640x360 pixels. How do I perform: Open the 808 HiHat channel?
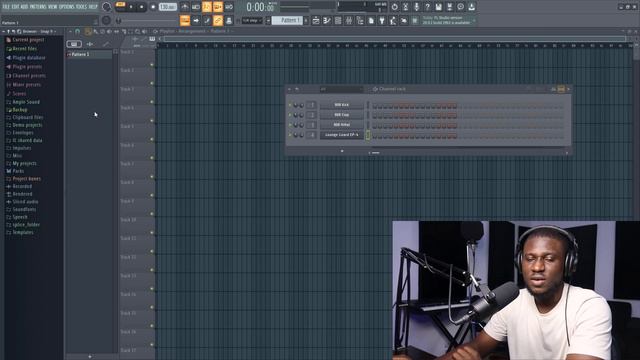341,124
